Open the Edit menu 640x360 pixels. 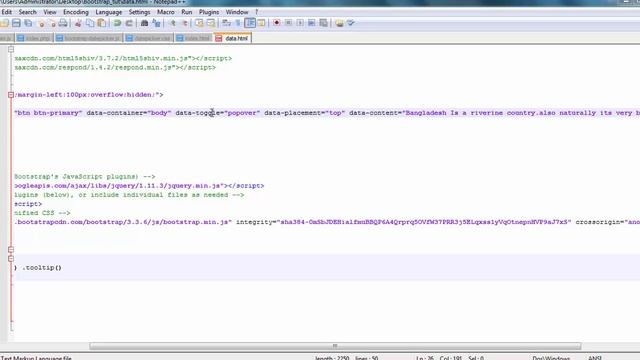click(x=7, y=12)
